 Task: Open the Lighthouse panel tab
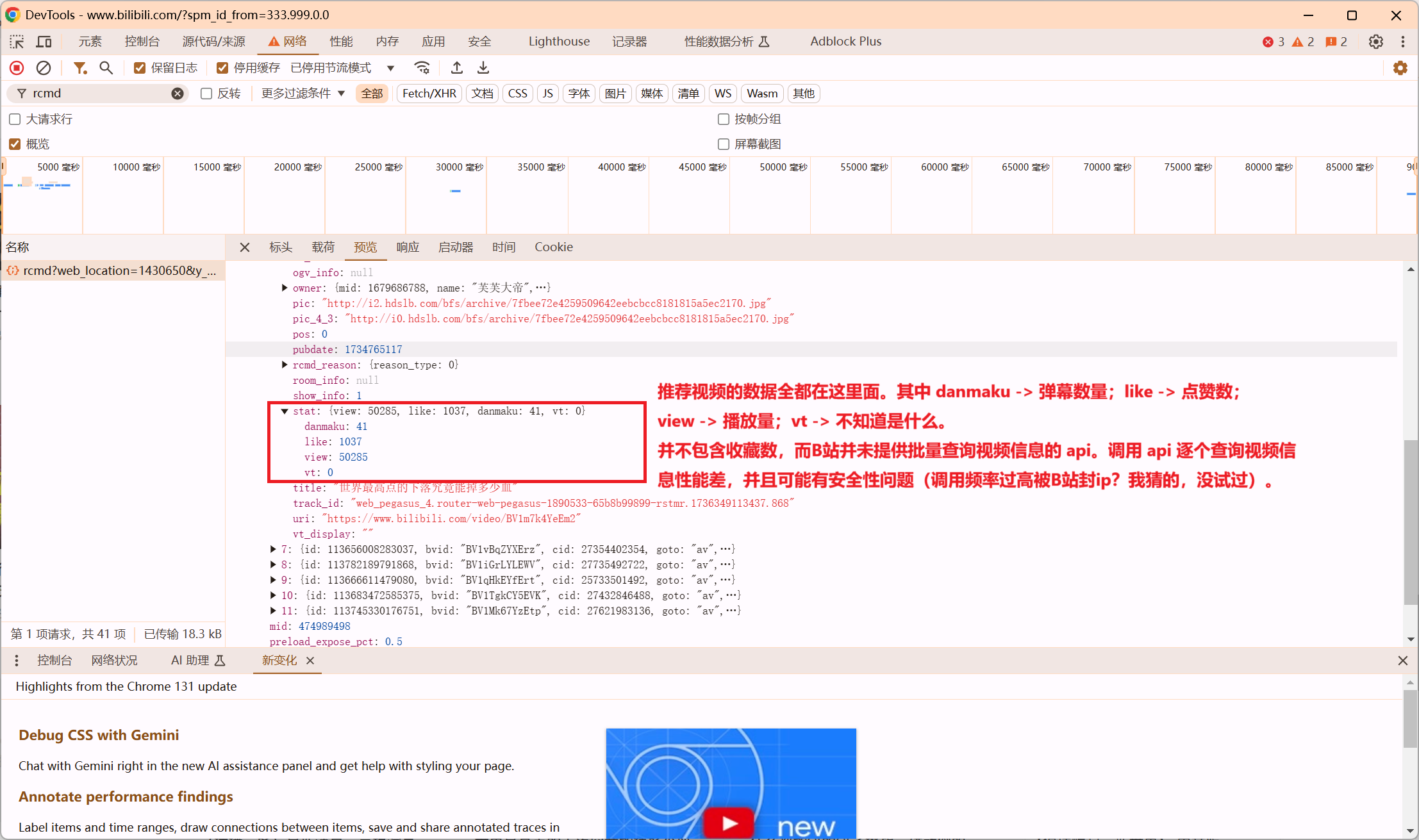(x=559, y=42)
